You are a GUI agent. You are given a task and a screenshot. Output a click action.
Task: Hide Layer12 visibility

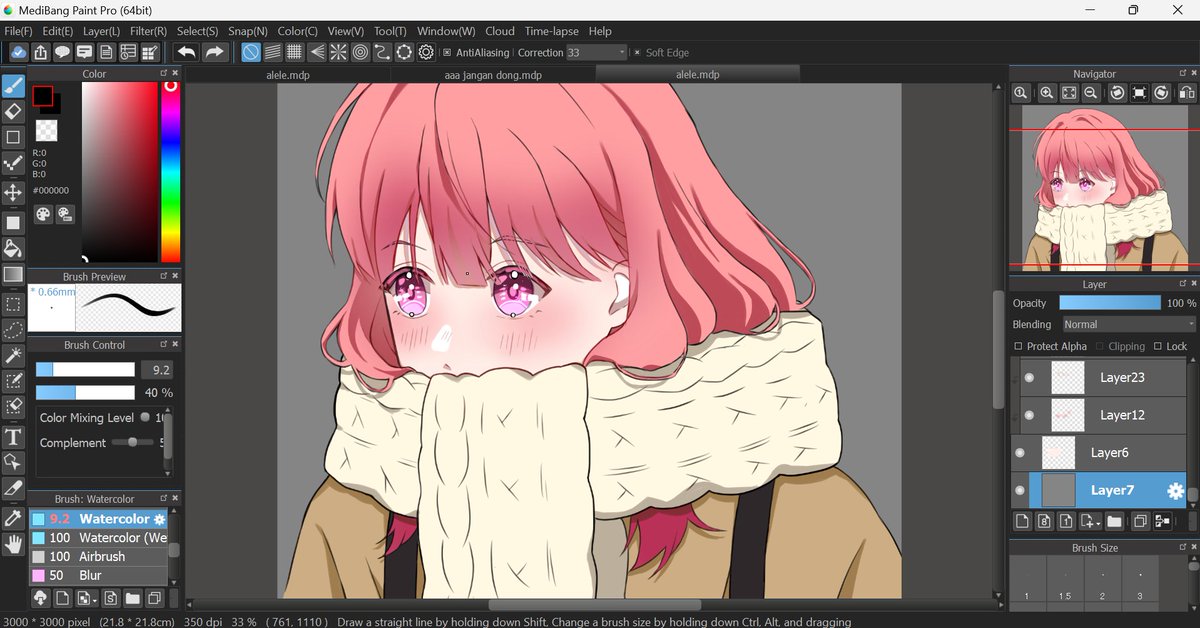1029,415
